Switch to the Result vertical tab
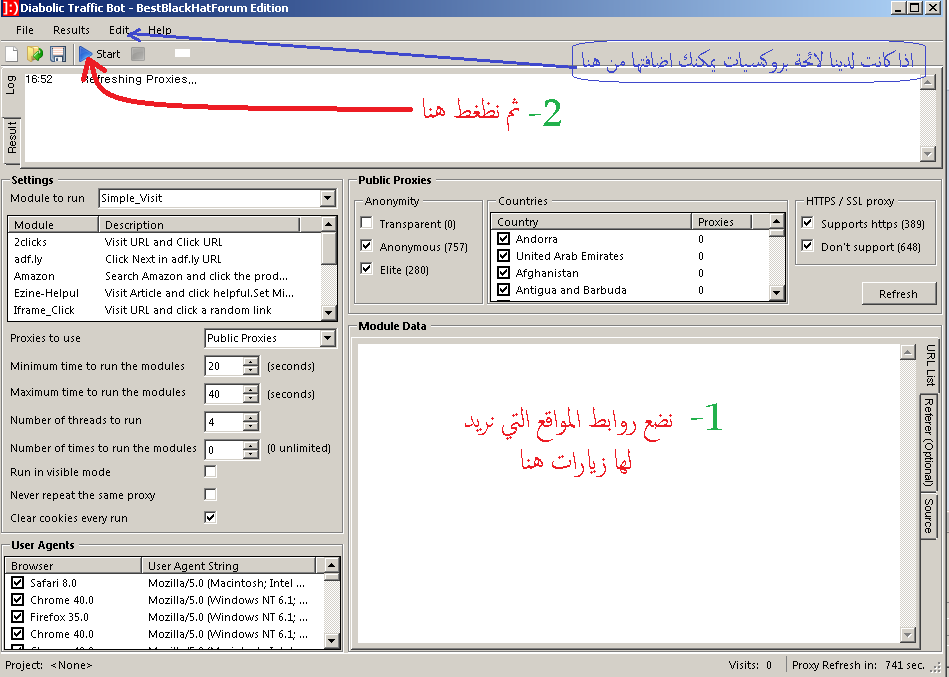This screenshot has height=677, width=949. coord(10,133)
